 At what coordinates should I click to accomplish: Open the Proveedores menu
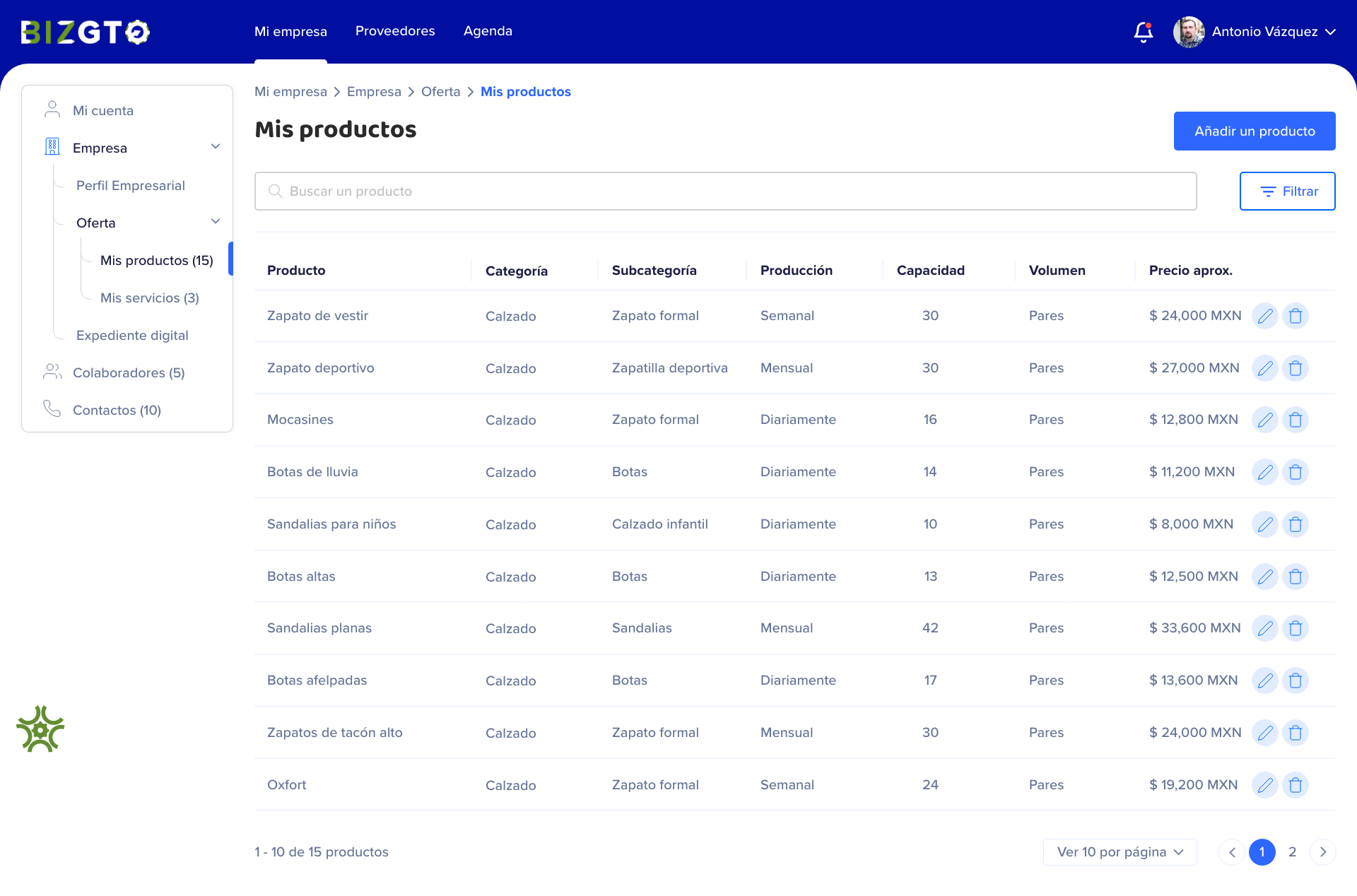[x=394, y=30]
